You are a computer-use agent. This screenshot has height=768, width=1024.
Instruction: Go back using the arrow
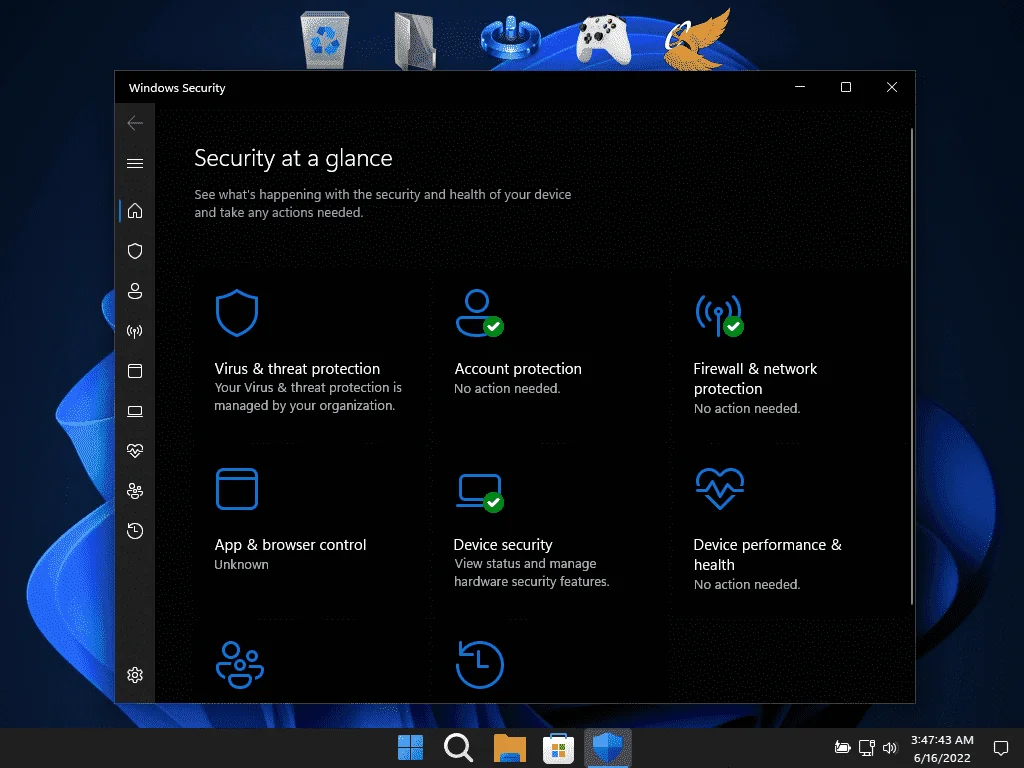(135, 123)
